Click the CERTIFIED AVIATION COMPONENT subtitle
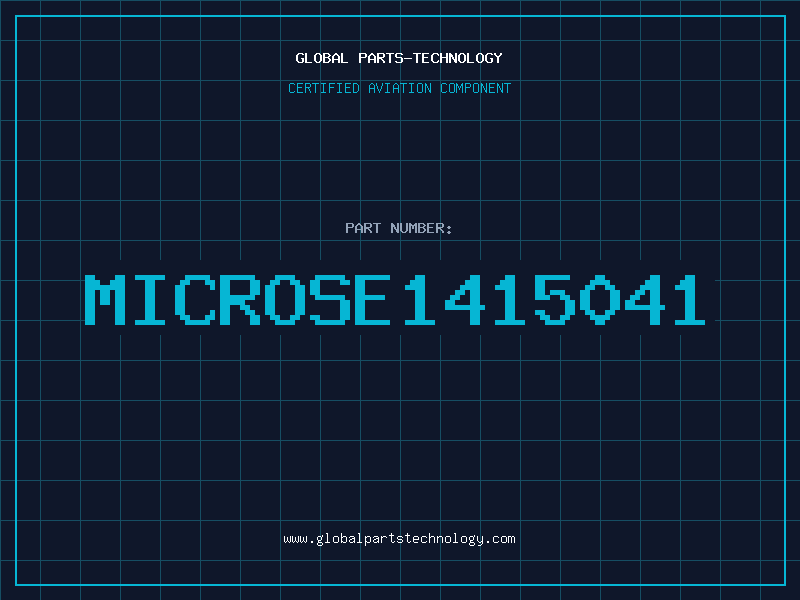800x600 pixels. click(x=399, y=88)
